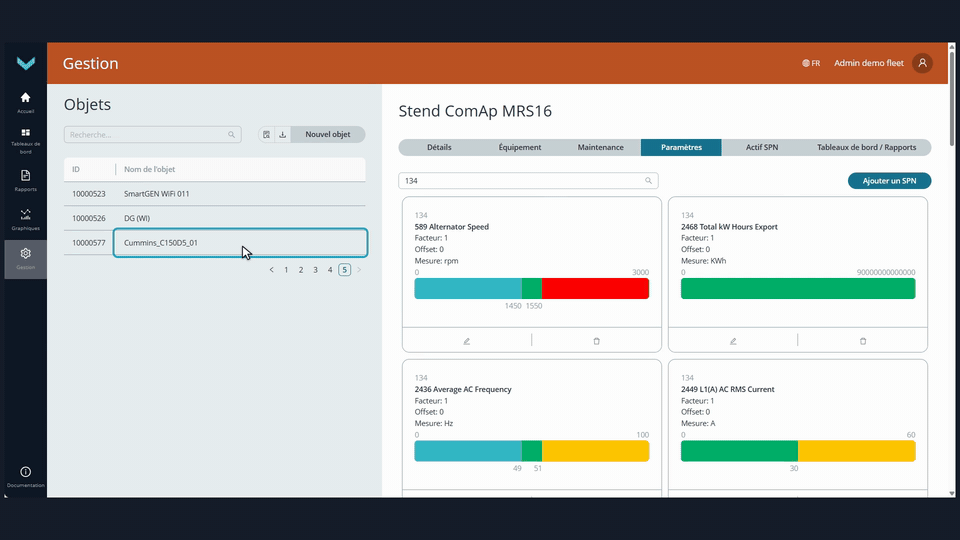This screenshot has width=960, height=540.
Task: Click the Admin demo fleet user name
Action: point(868,63)
